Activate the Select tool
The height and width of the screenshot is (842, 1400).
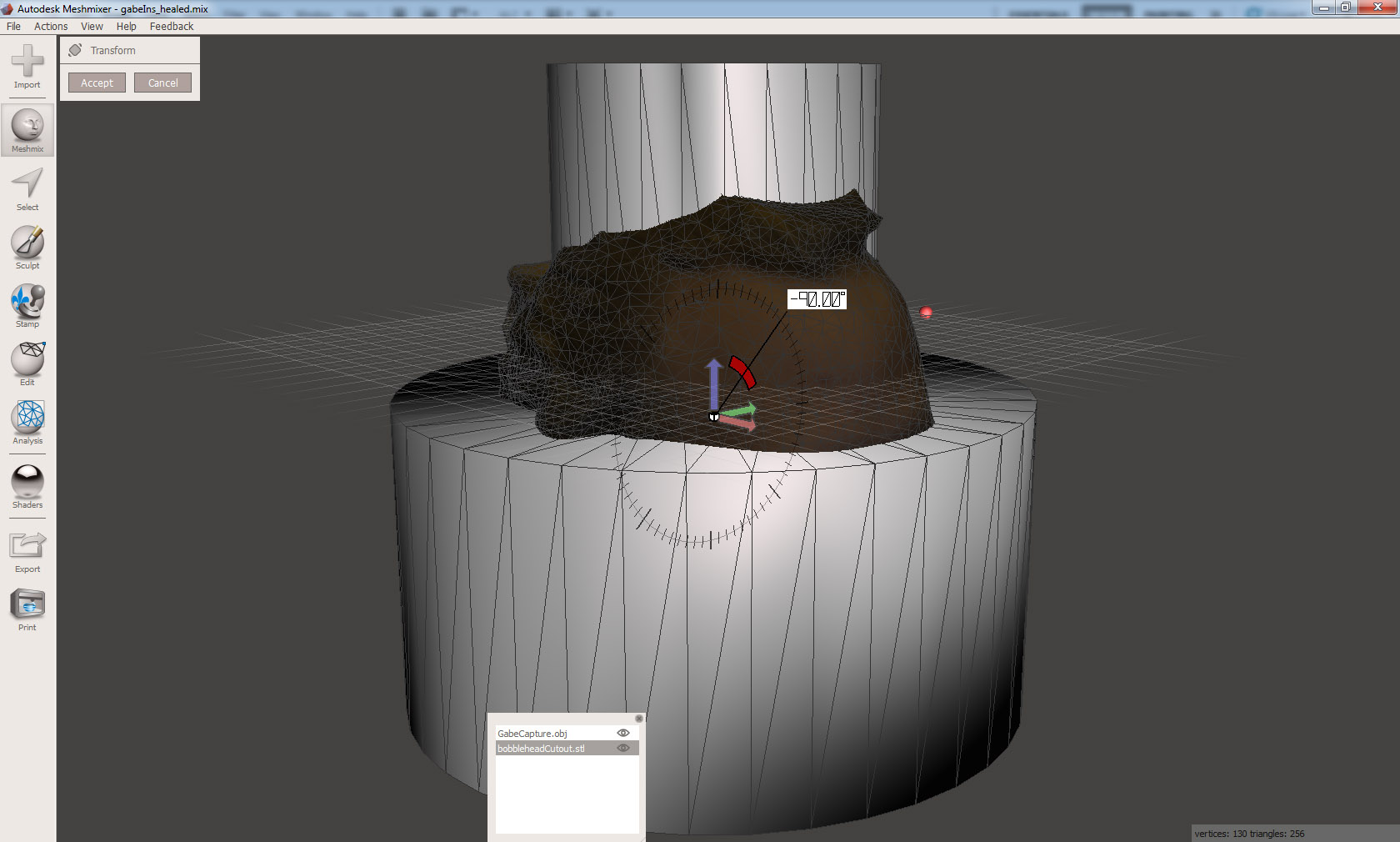[27, 189]
